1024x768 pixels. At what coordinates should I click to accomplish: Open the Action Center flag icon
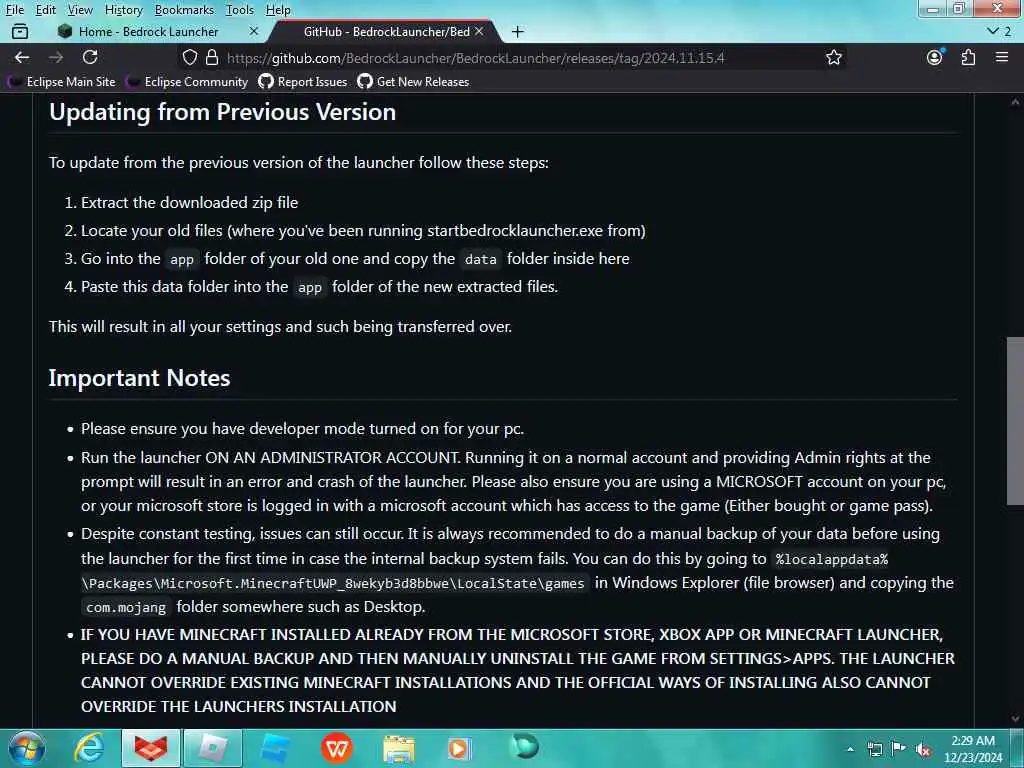[x=899, y=749]
